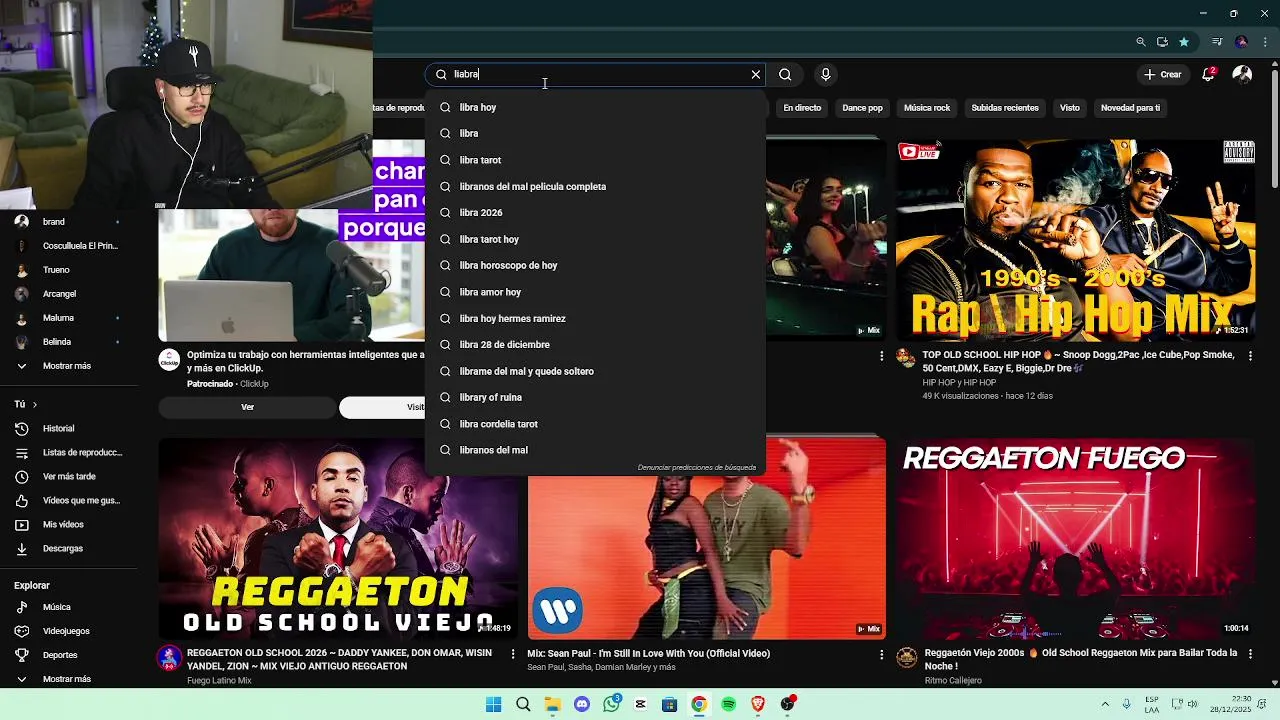Open options for Sean Paul mix video

[881, 654]
